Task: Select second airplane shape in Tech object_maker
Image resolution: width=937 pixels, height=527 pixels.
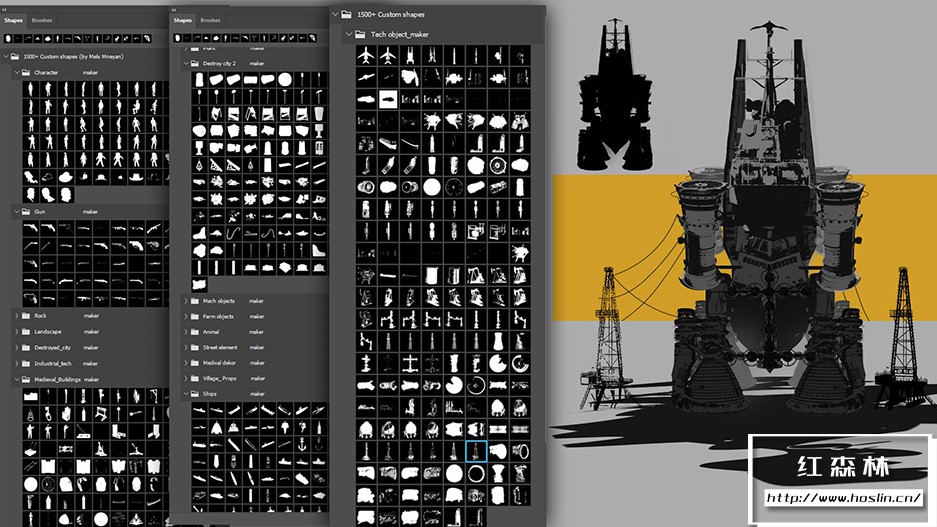Action: (x=388, y=56)
